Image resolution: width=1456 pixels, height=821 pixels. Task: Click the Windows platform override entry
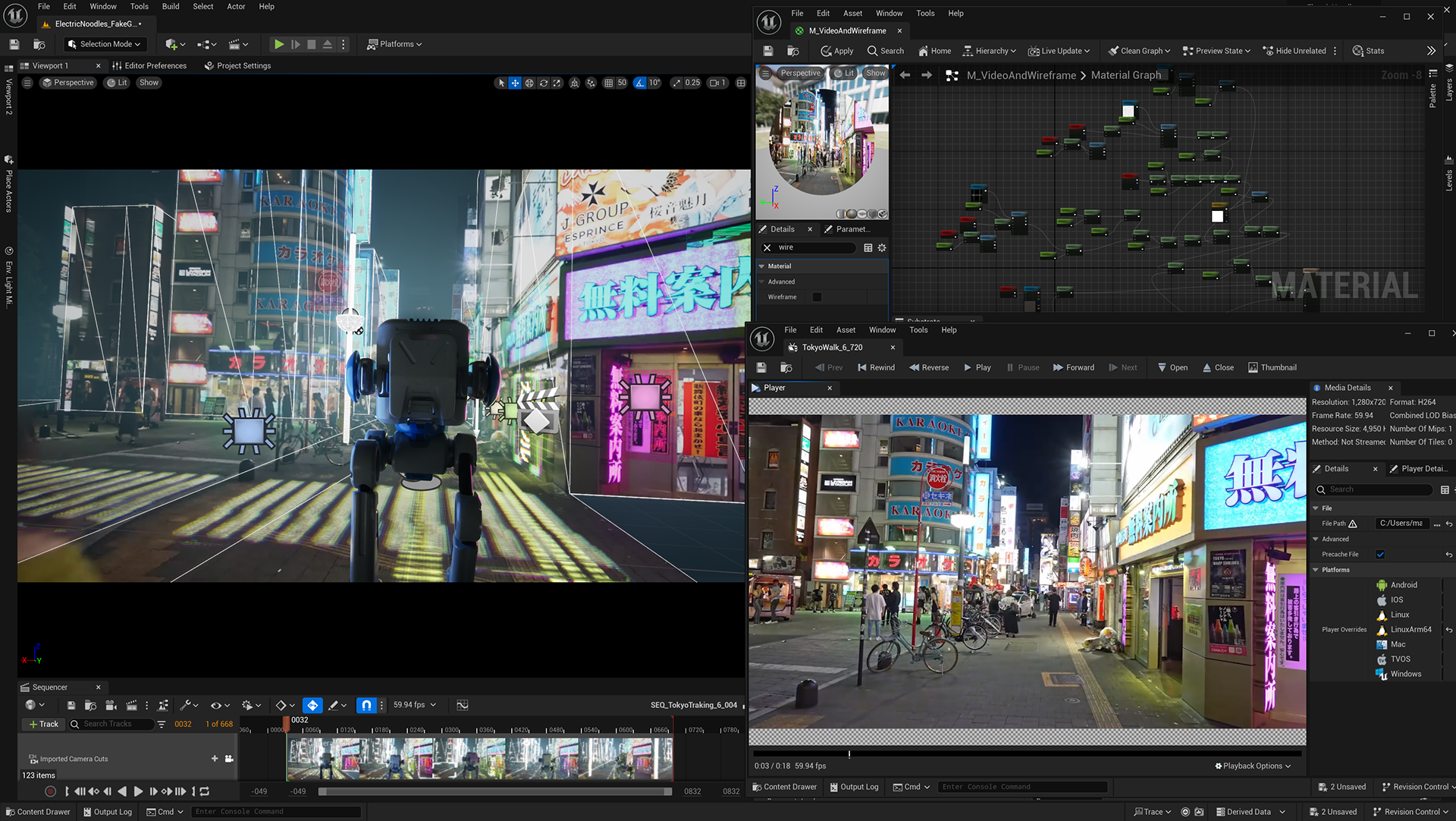[1398, 674]
